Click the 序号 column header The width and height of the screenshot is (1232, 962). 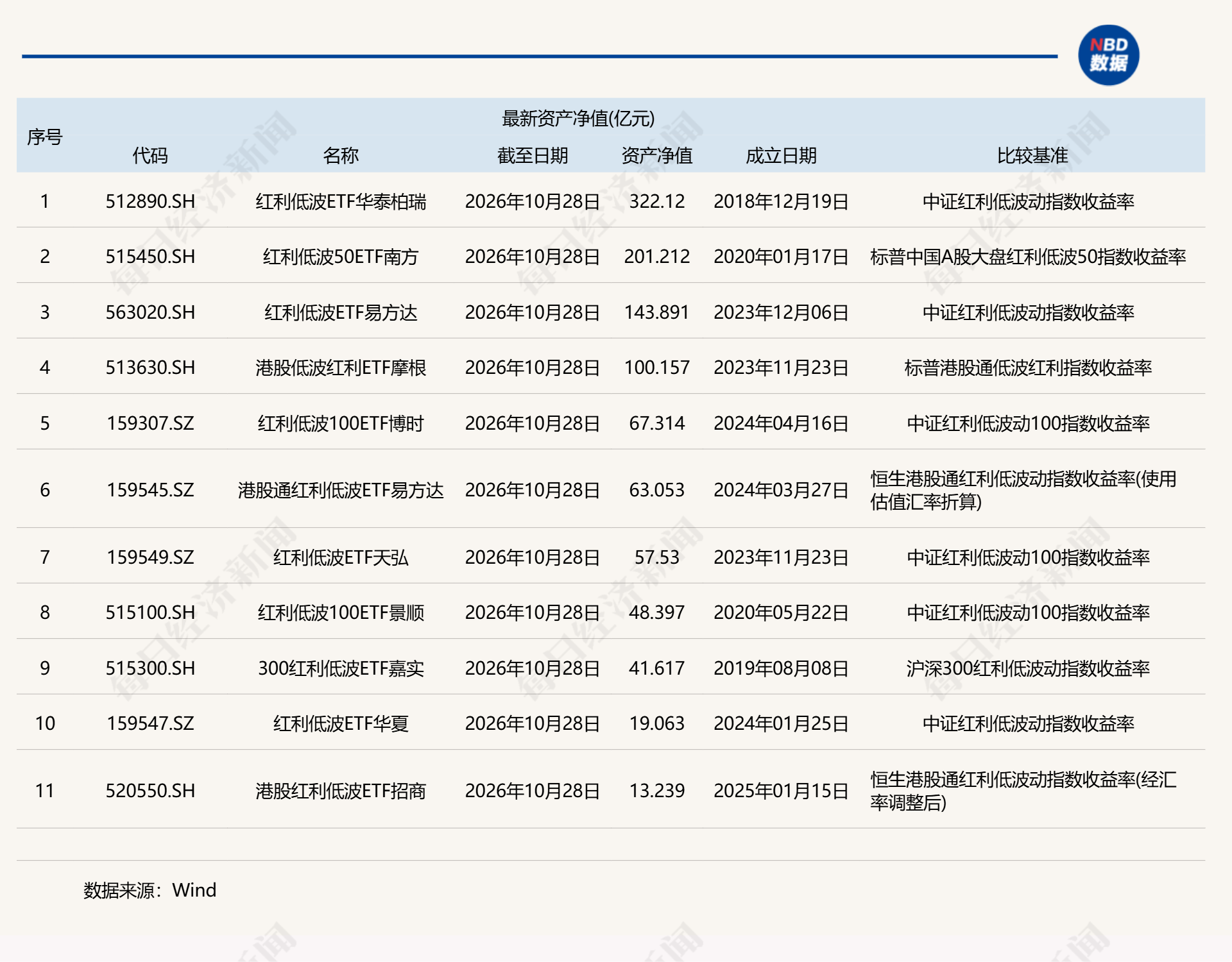[x=45, y=137]
